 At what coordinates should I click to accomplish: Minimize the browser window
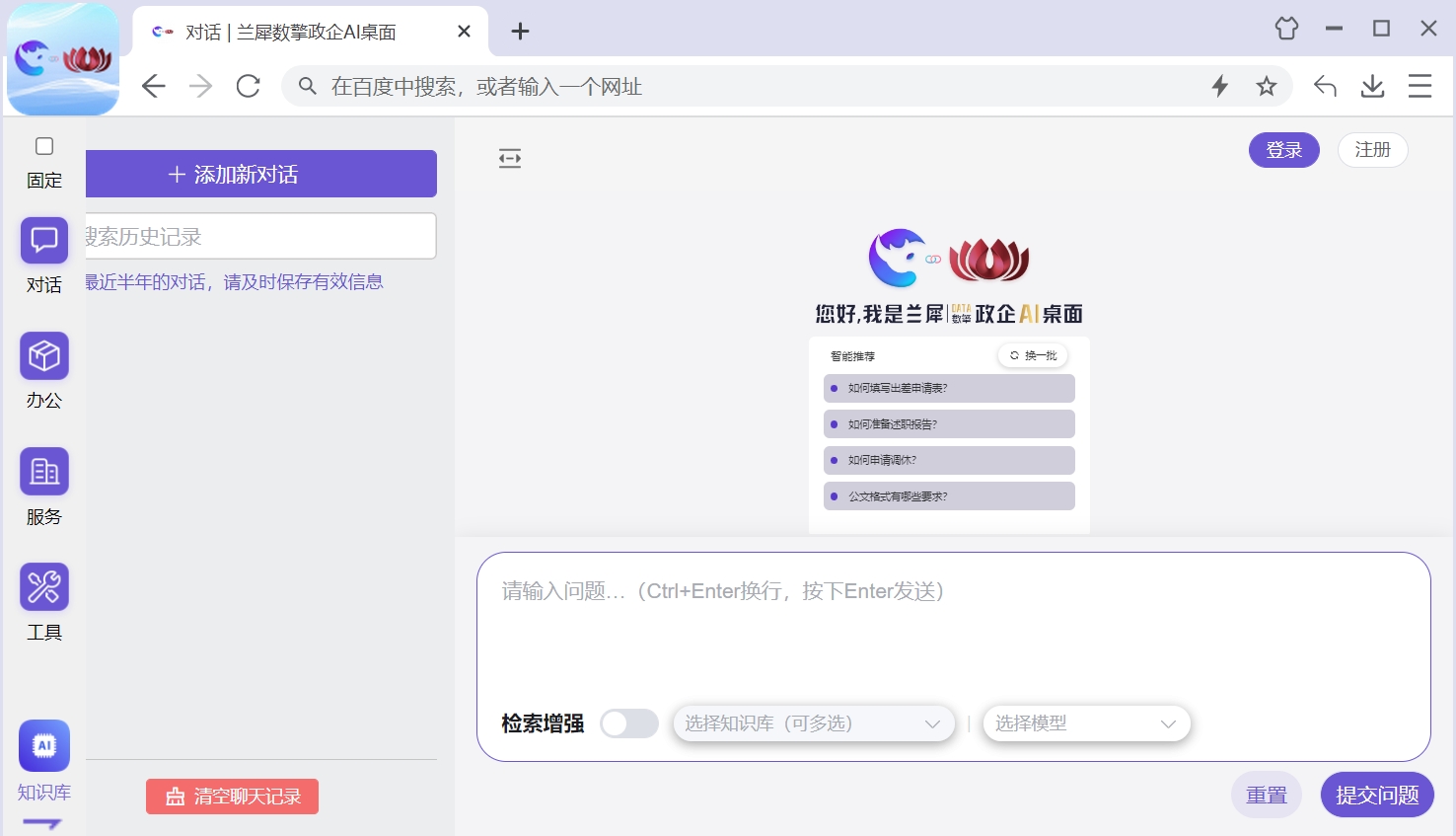pyautogui.click(x=1334, y=29)
